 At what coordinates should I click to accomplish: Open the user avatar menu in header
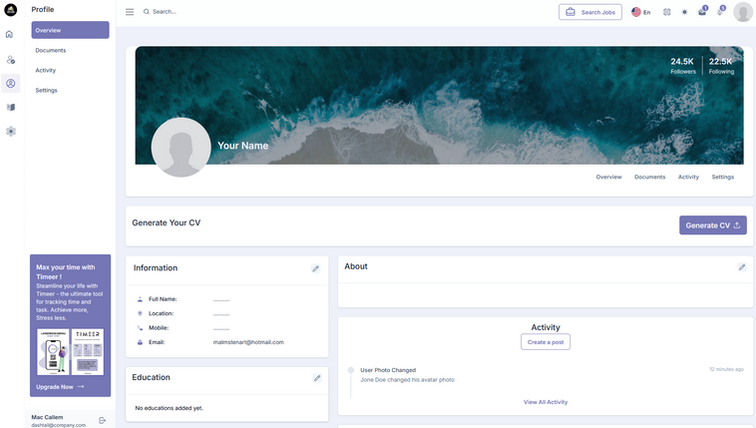click(x=743, y=12)
